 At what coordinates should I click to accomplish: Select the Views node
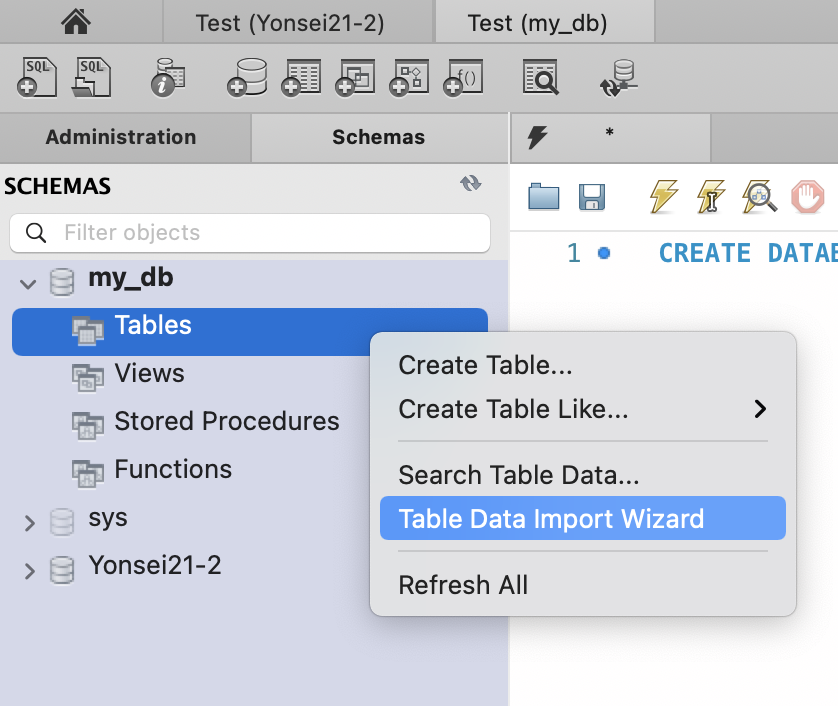149,373
